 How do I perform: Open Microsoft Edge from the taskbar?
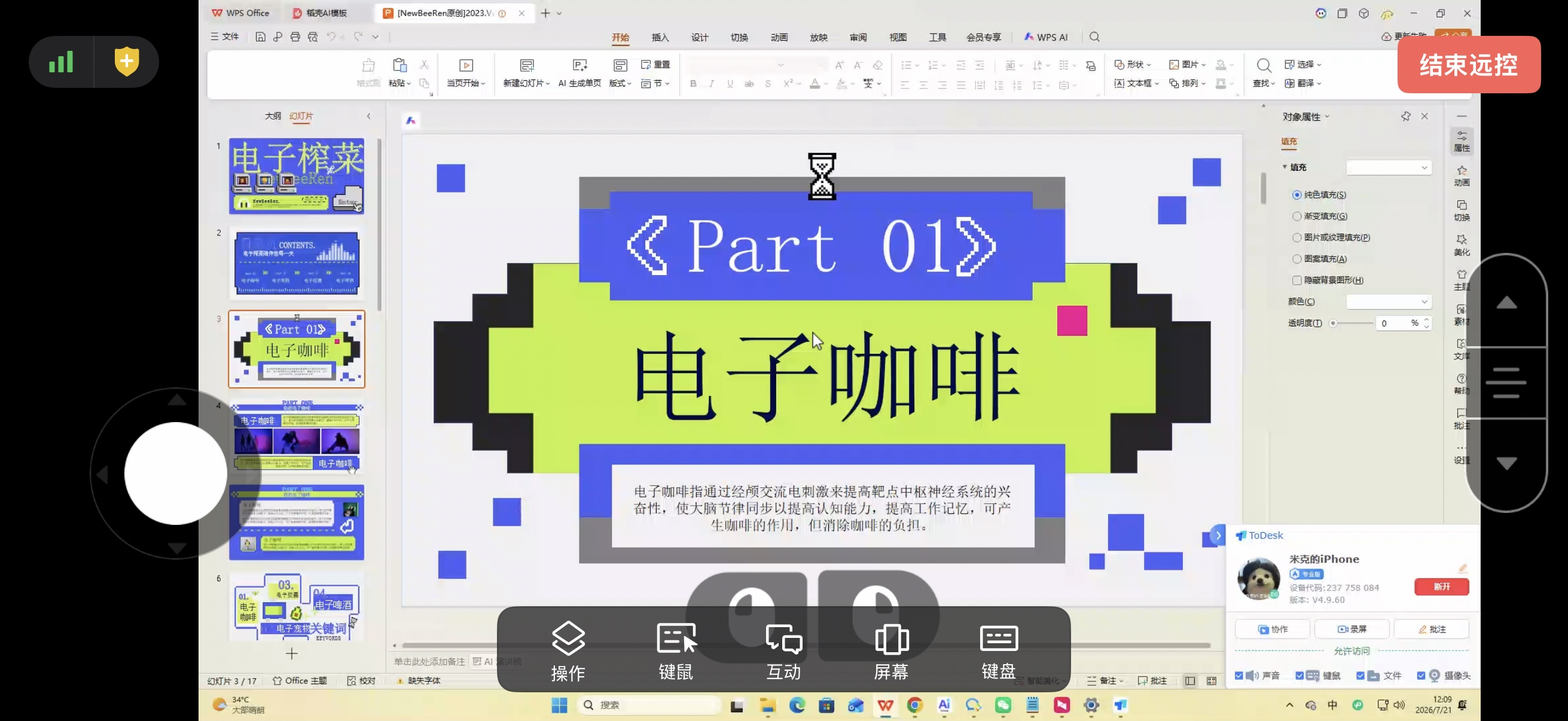point(797,705)
